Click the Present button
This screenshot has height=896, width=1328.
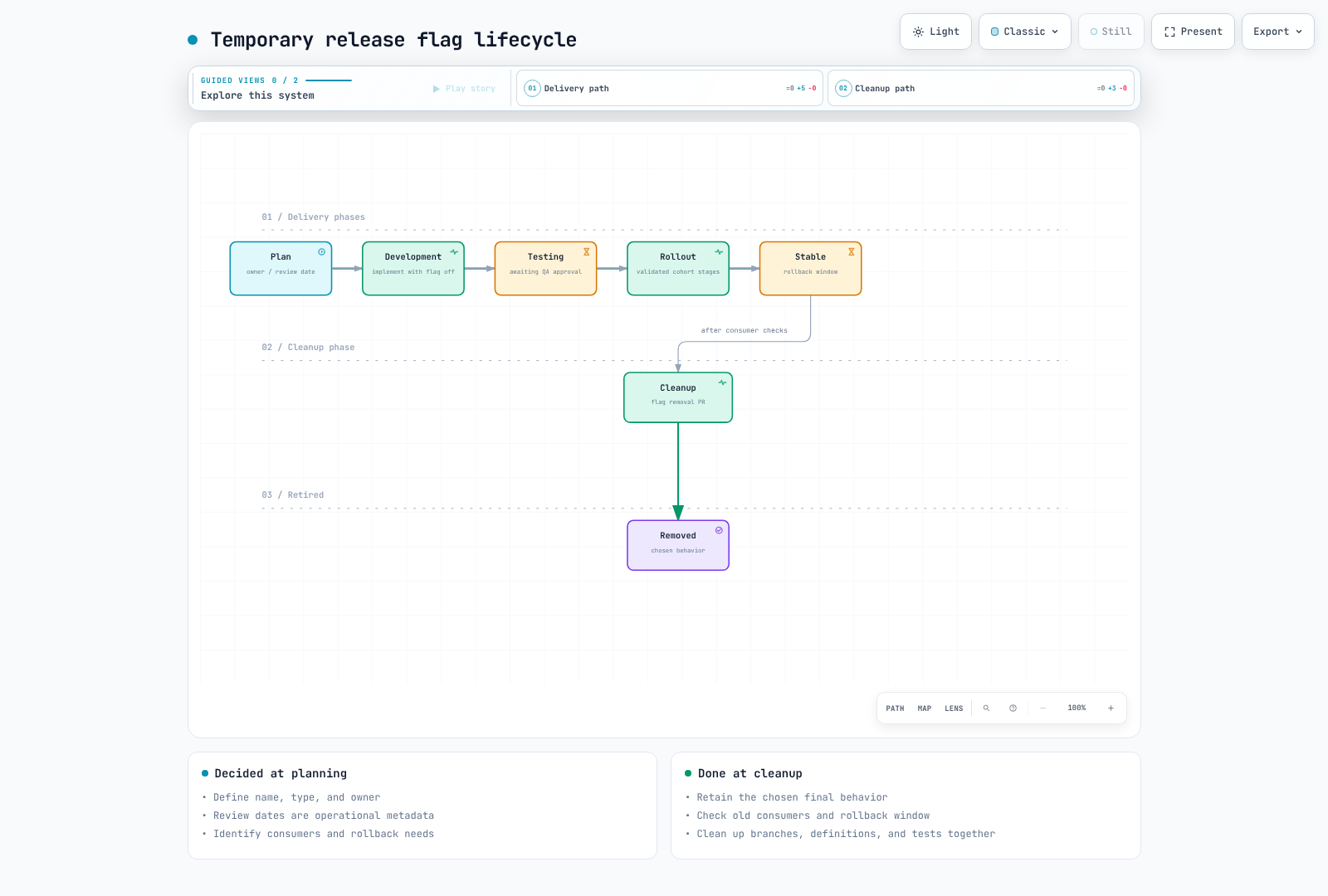(1193, 32)
